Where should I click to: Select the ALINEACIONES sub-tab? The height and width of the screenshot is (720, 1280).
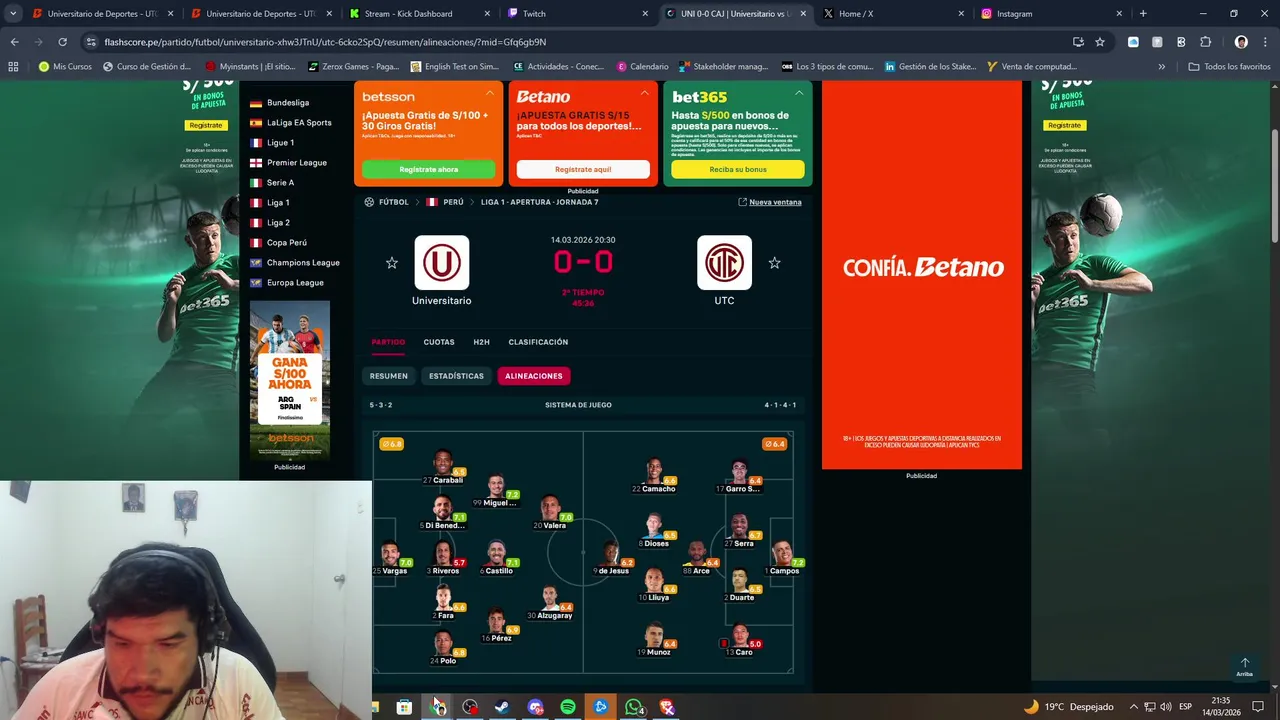[534, 376]
